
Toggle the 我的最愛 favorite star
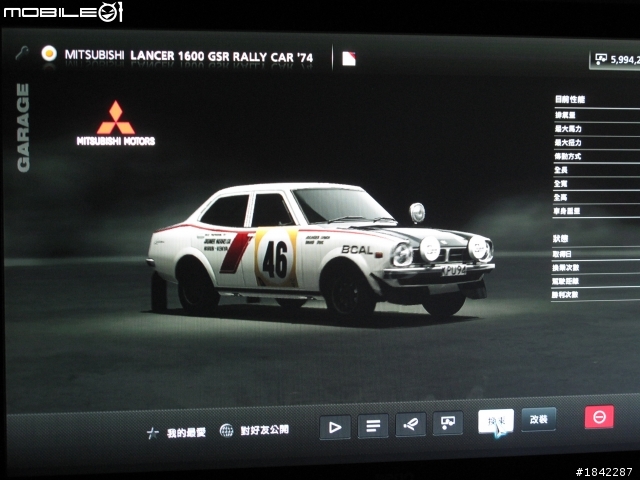pos(176,433)
